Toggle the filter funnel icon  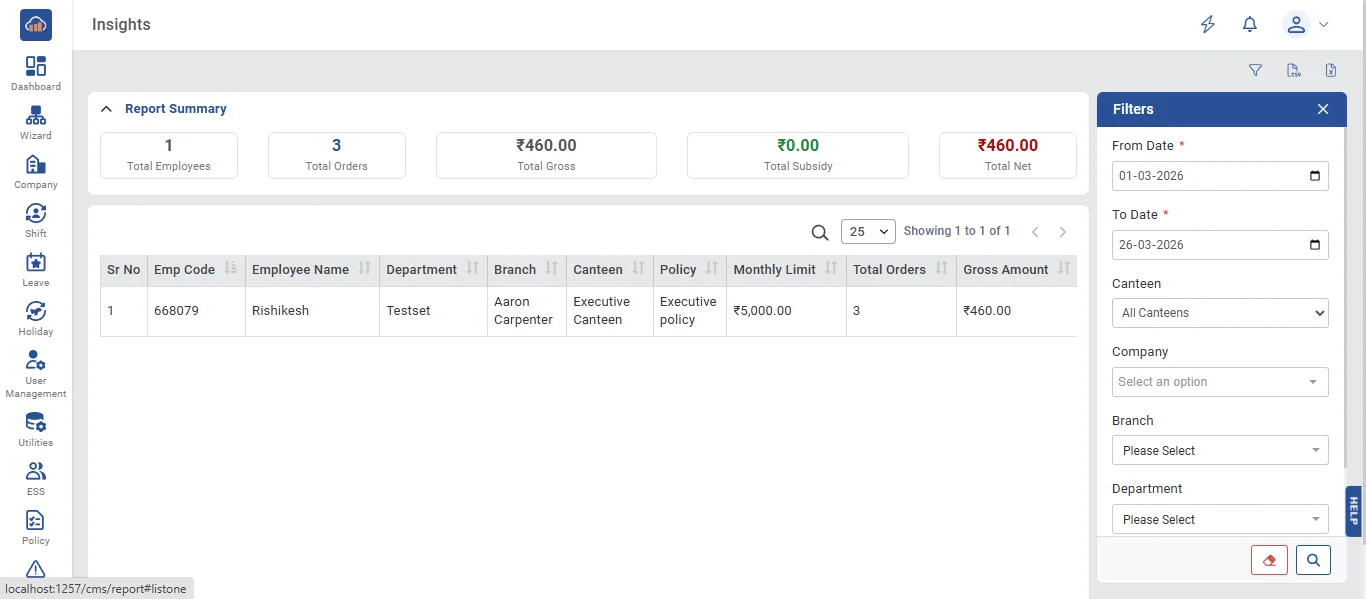[x=1256, y=70]
